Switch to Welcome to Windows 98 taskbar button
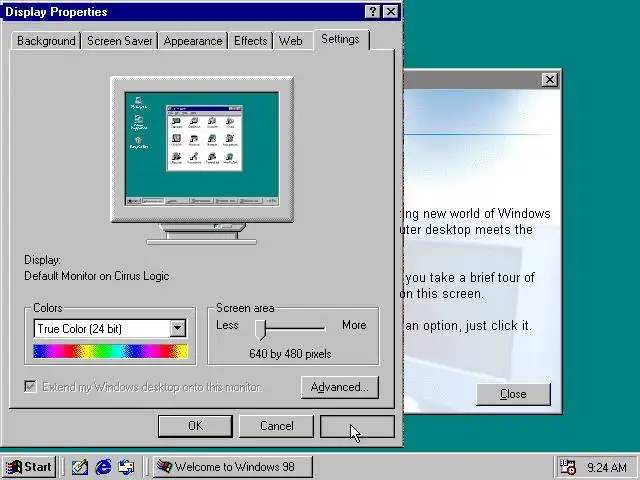 [x=233, y=467]
